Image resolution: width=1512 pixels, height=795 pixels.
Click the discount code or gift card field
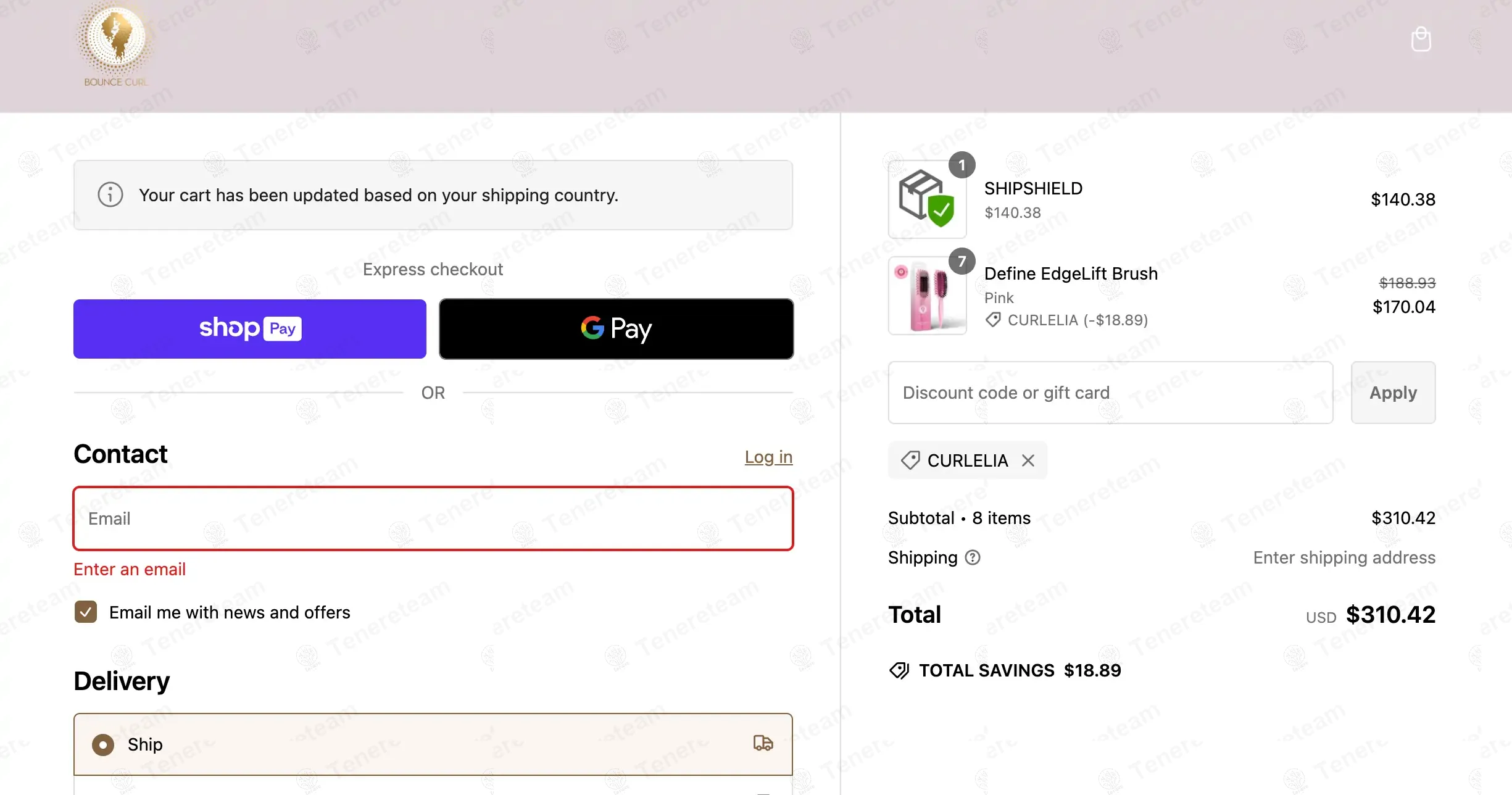click(1110, 393)
